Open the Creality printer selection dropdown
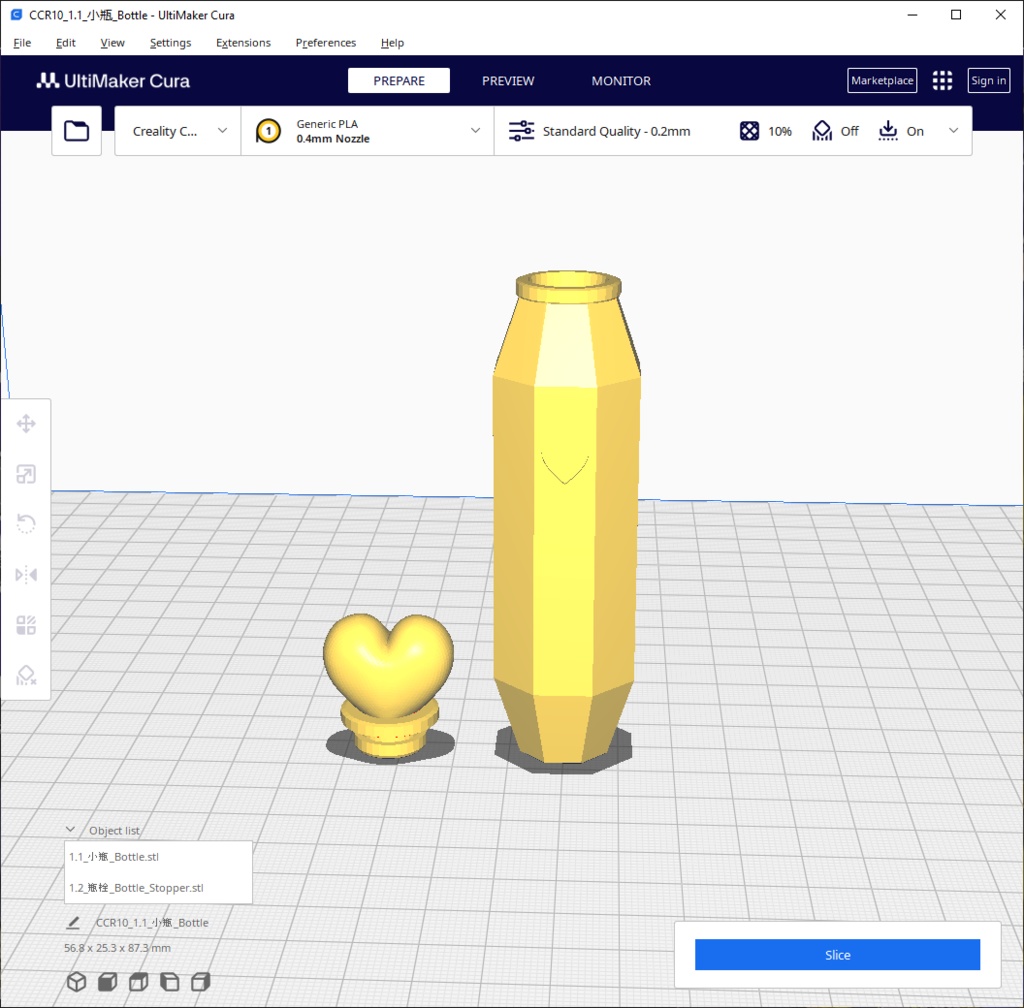 177,130
